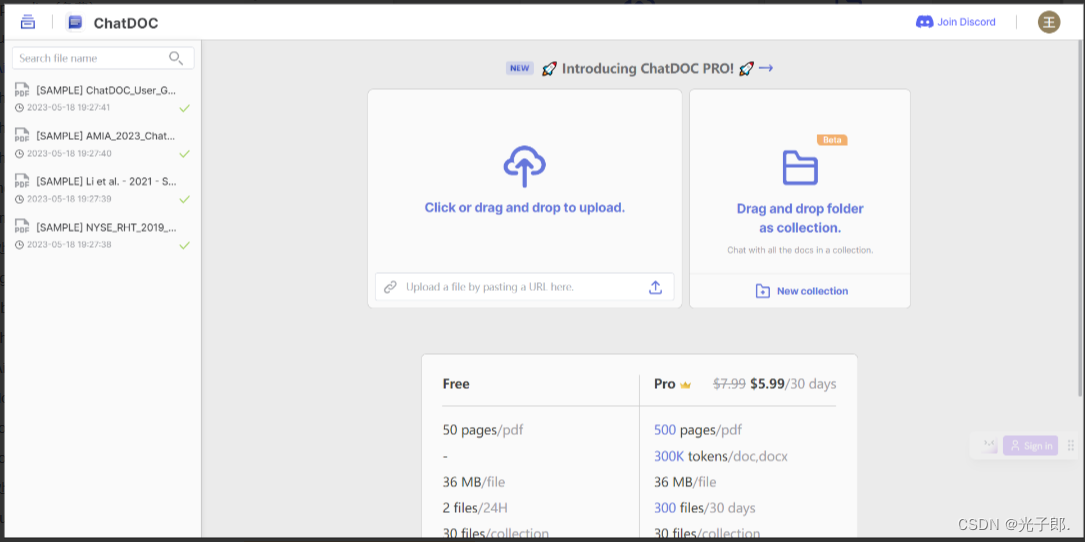Click PDF icon of ChatDOC_User_G file

[x=22, y=90]
